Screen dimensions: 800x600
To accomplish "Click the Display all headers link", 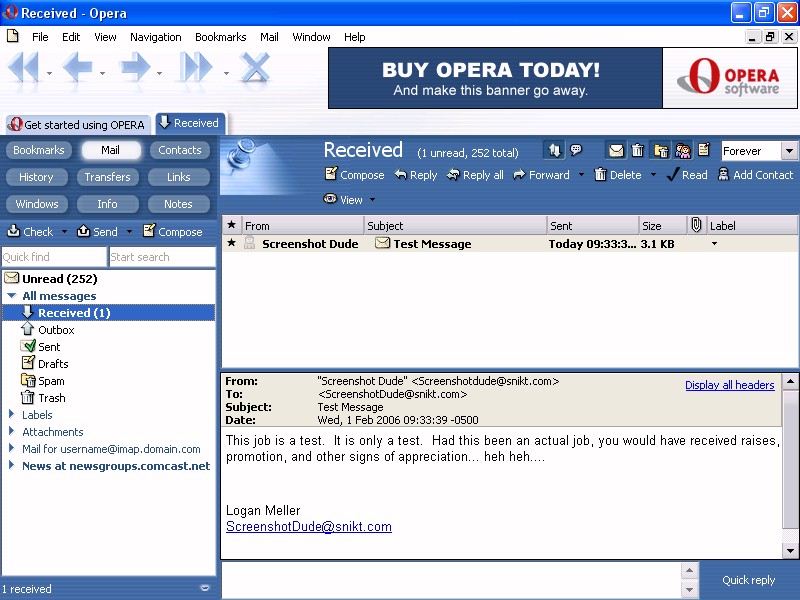I will pyautogui.click(x=730, y=385).
